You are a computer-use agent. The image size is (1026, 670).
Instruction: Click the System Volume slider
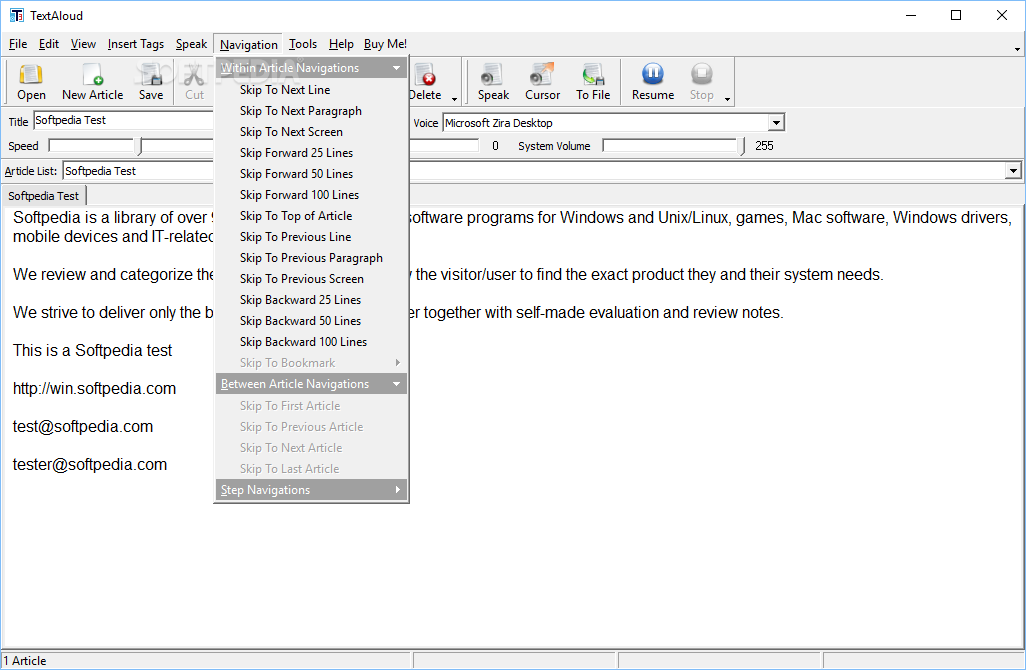click(673, 146)
